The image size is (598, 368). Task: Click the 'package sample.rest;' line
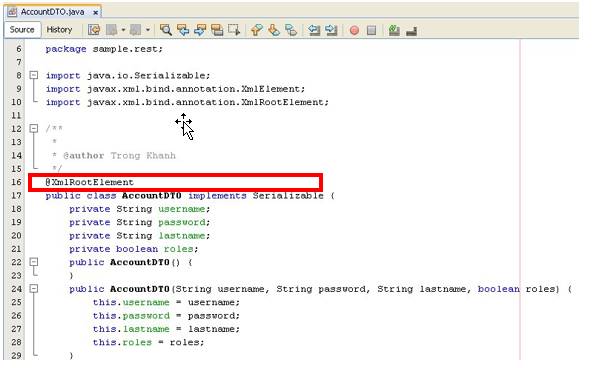point(104,49)
